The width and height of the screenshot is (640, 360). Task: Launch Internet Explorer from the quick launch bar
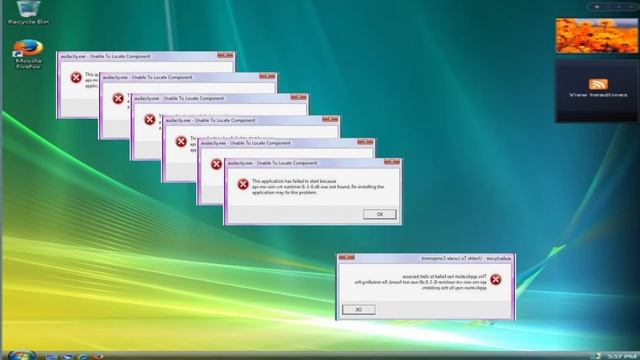pos(83,356)
